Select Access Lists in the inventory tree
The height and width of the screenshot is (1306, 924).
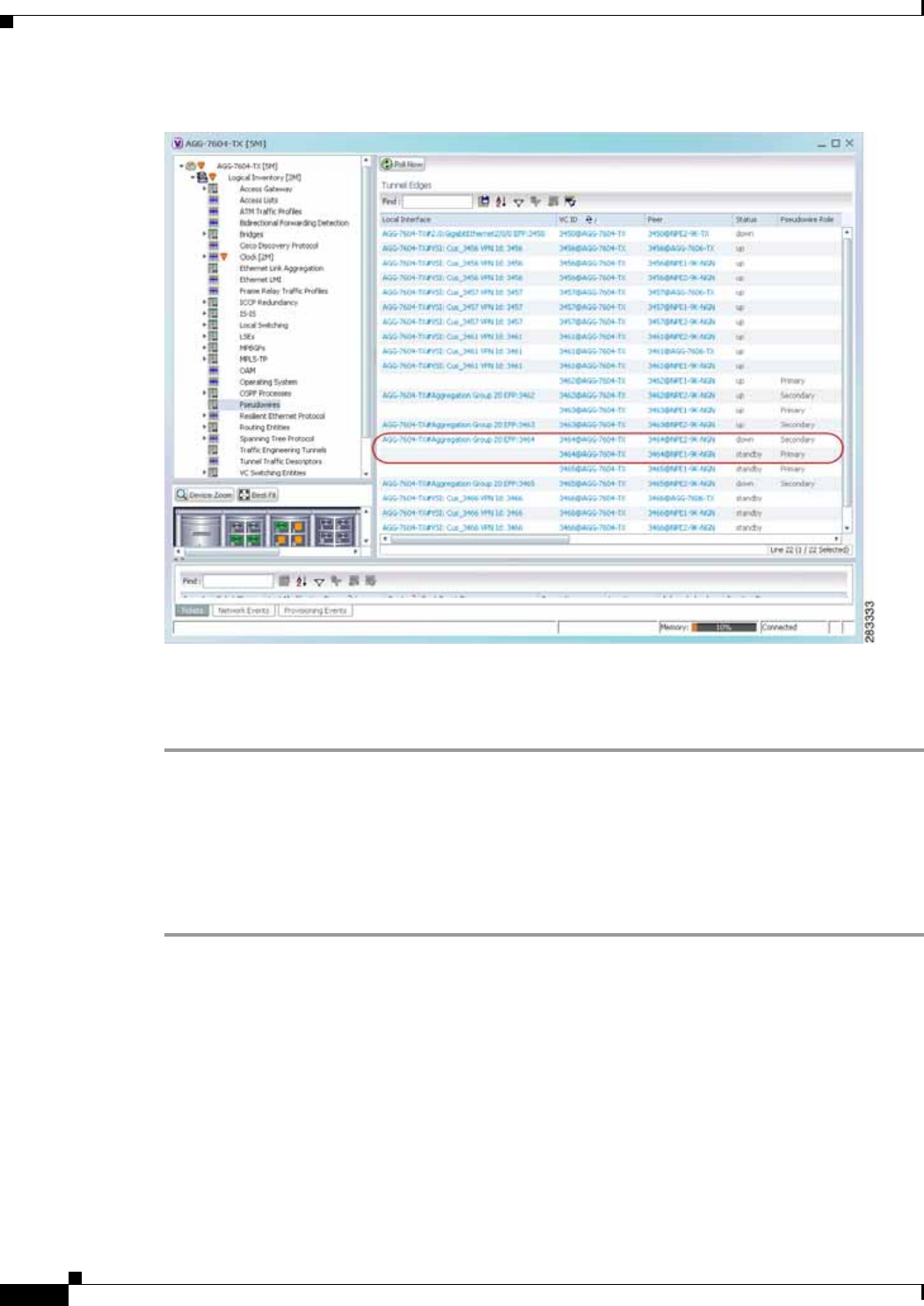(258, 201)
